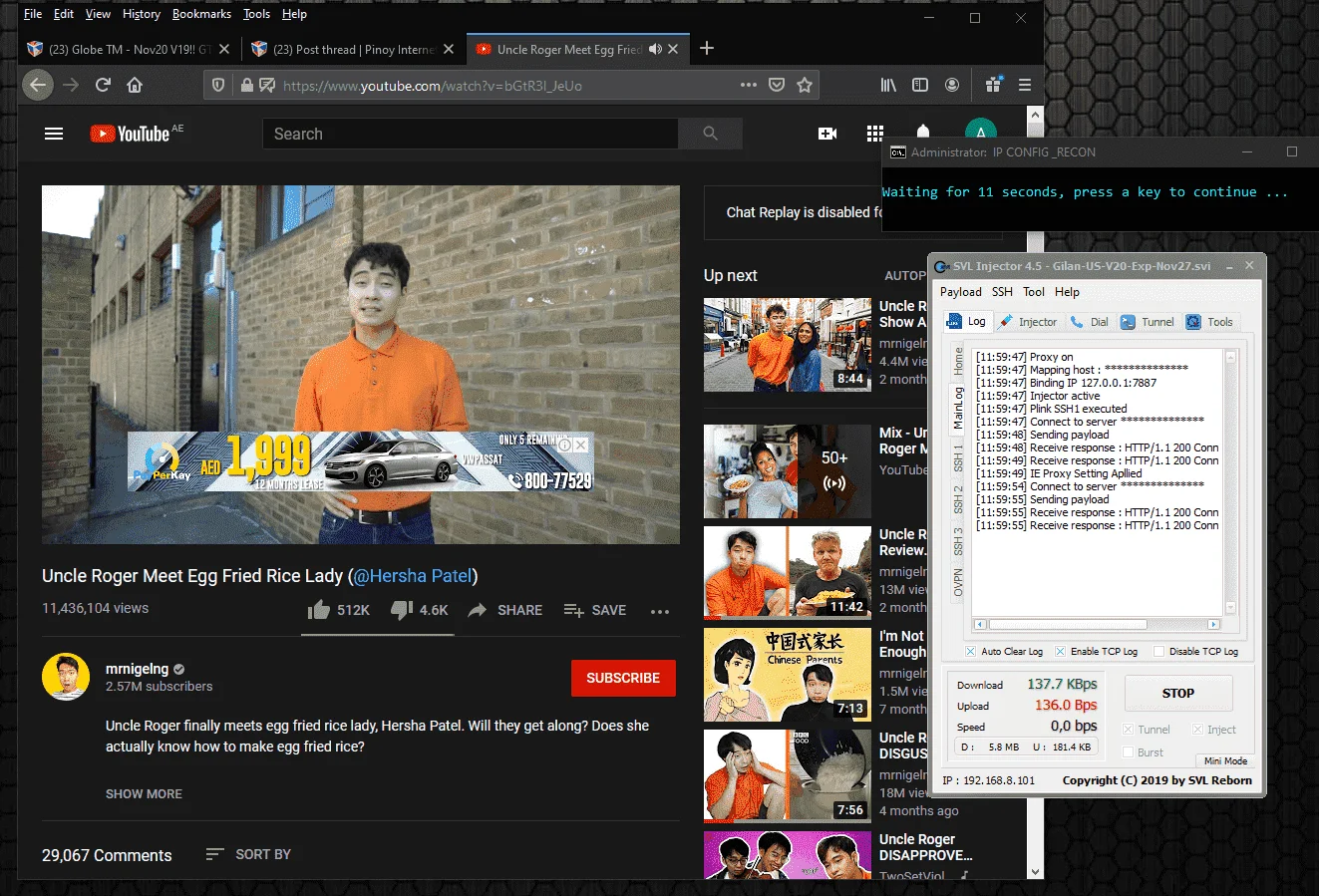Open YouTube create video camera icon
Screen dimensions: 1319x896
tap(827, 134)
